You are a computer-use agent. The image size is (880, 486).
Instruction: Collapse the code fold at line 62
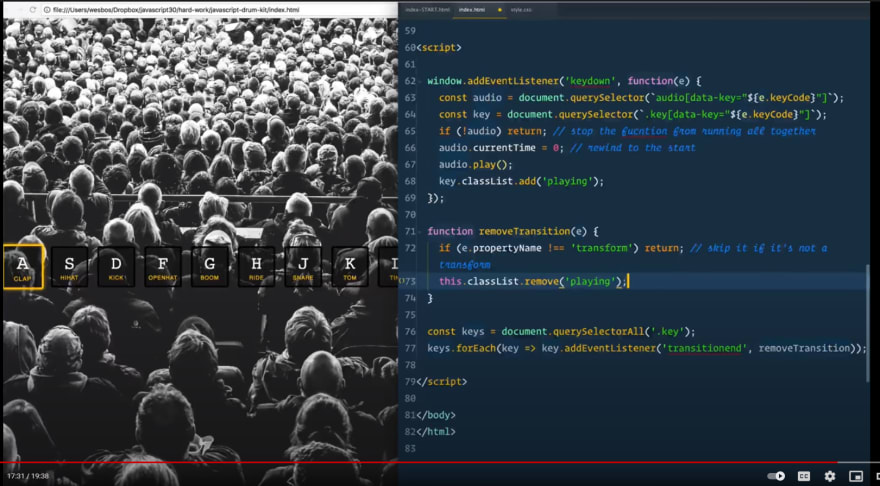[x=421, y=81]
